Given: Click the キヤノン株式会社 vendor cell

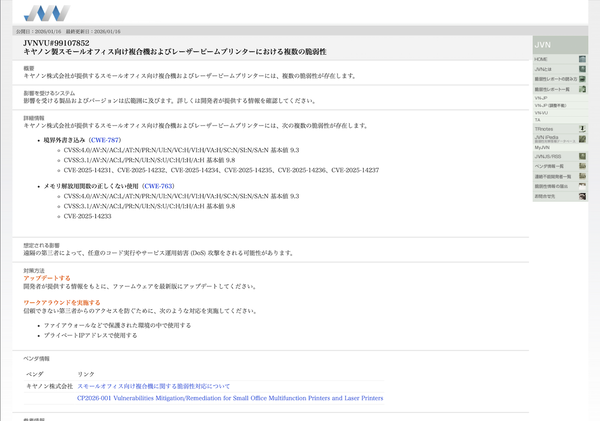Looking at the screenshot, I should click(x=49, y=386).
